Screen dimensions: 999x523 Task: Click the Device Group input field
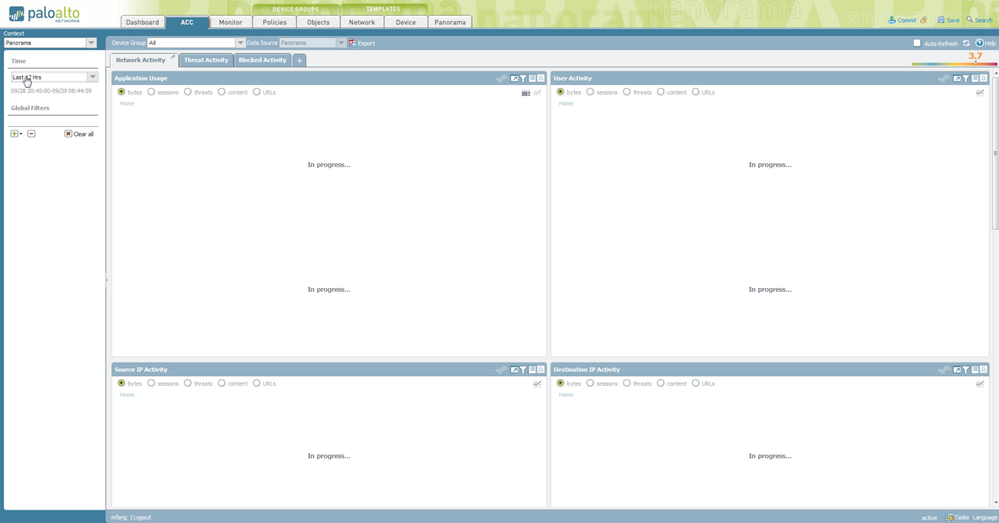[x=191, y=43]
